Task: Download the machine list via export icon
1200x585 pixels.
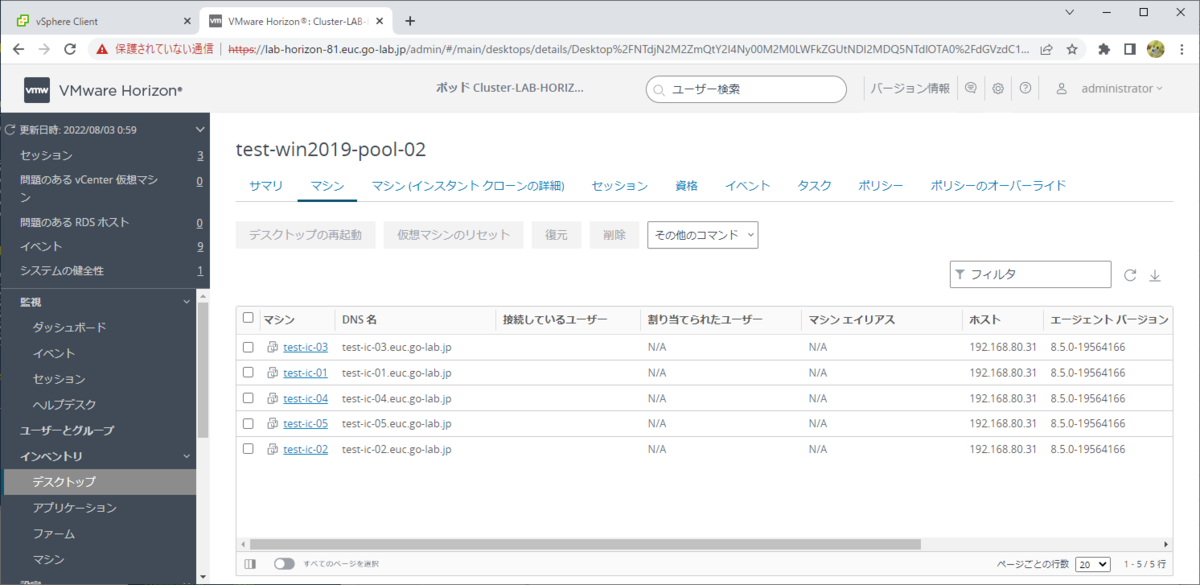Action: pos(1155,275)
